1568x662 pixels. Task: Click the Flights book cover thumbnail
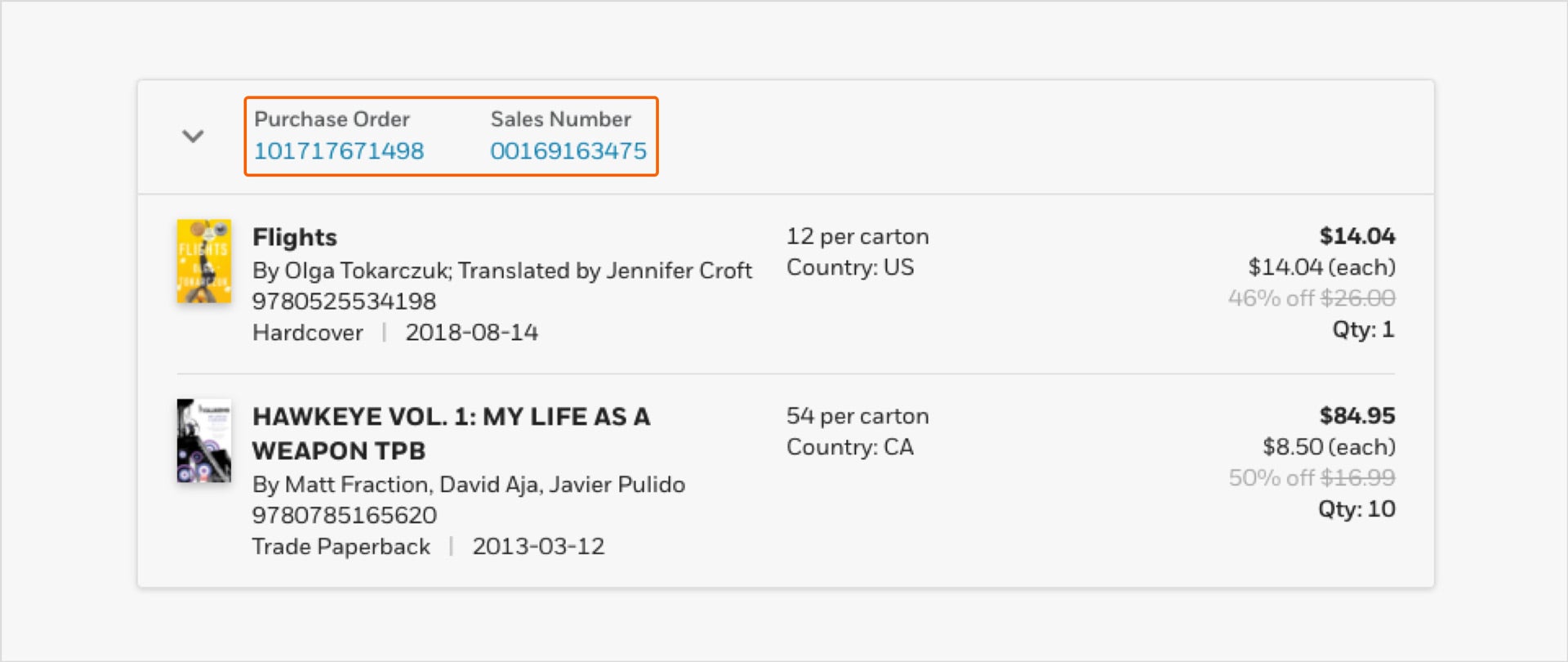point(204,261)
